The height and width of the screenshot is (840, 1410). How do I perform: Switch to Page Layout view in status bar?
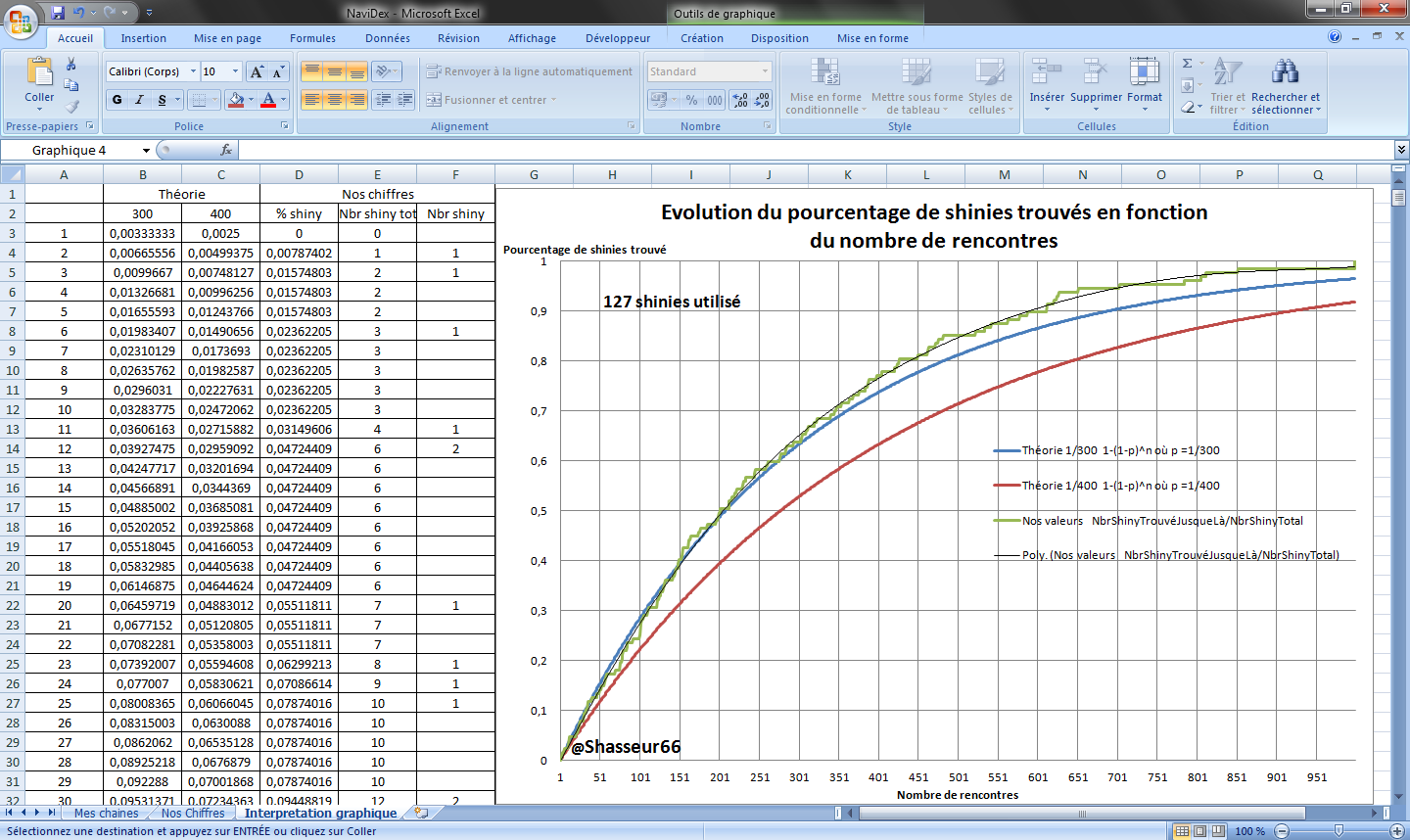[1200, 831]
